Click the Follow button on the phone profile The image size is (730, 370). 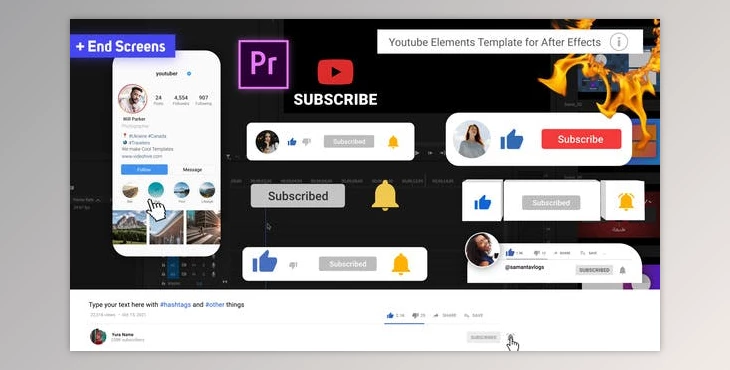[x=144, y=169]
